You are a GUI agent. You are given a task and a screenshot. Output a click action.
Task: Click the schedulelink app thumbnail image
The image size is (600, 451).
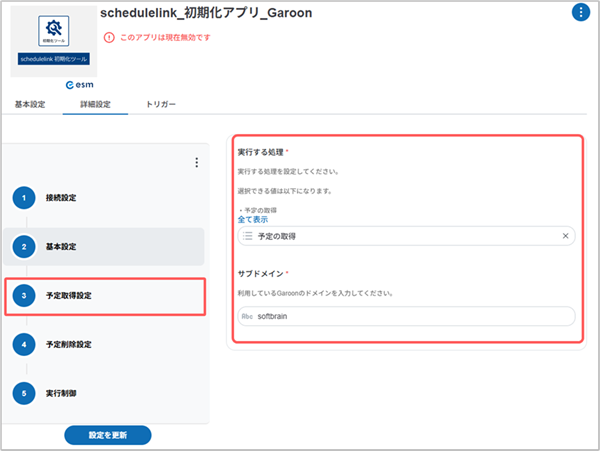[53, 38]
